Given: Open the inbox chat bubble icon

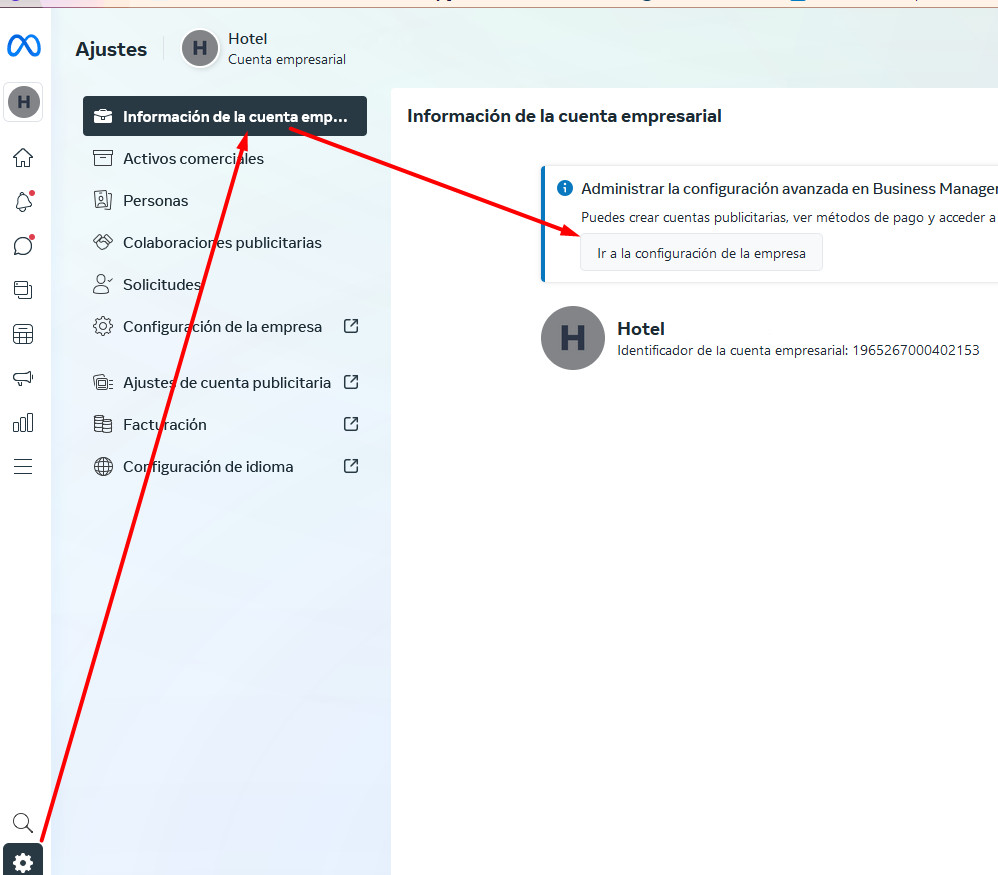Looking at the screenshot, I should click(x=24, y=246).
